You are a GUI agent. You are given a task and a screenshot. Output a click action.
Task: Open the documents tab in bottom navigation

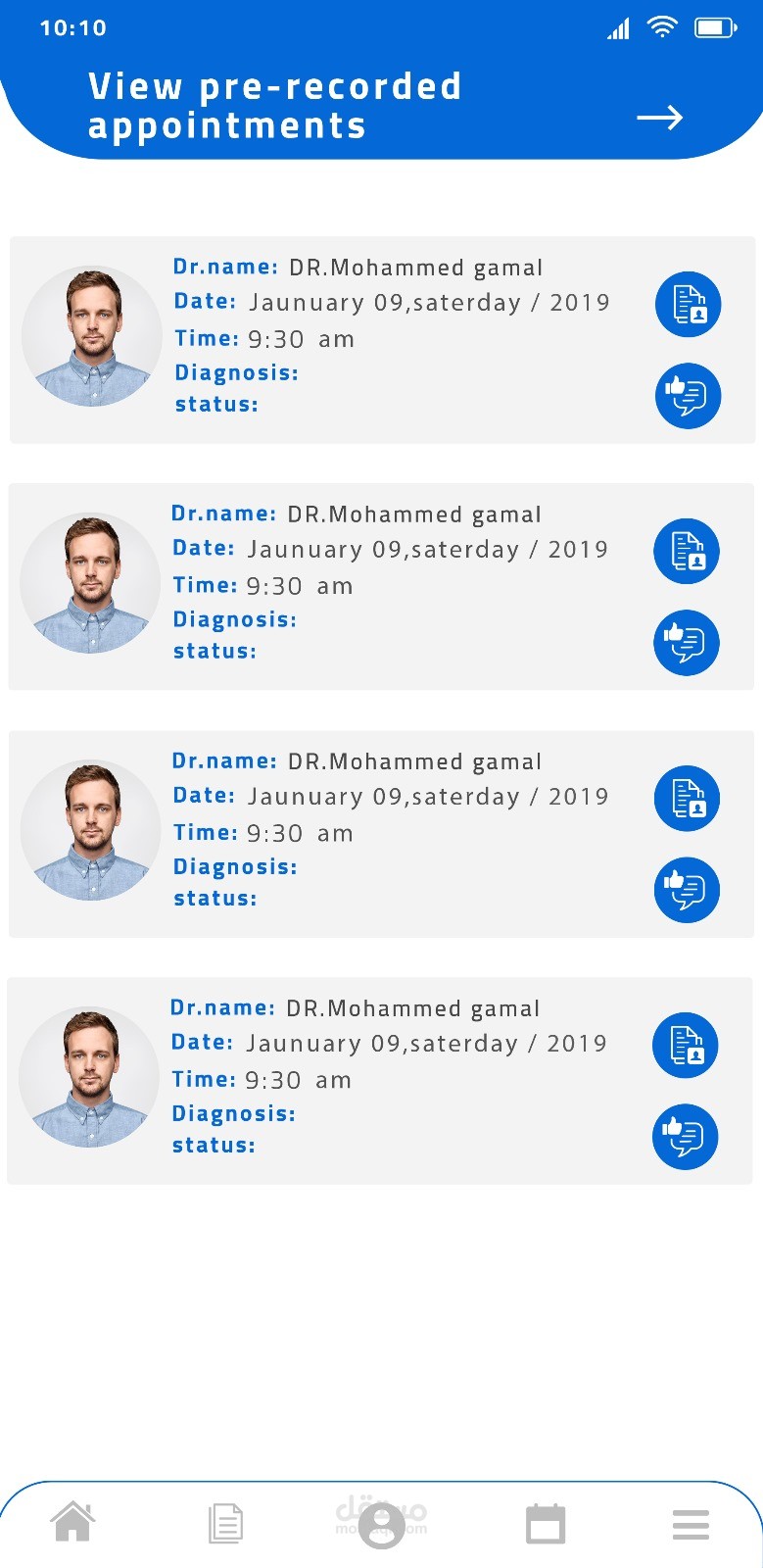point(225,1525)
